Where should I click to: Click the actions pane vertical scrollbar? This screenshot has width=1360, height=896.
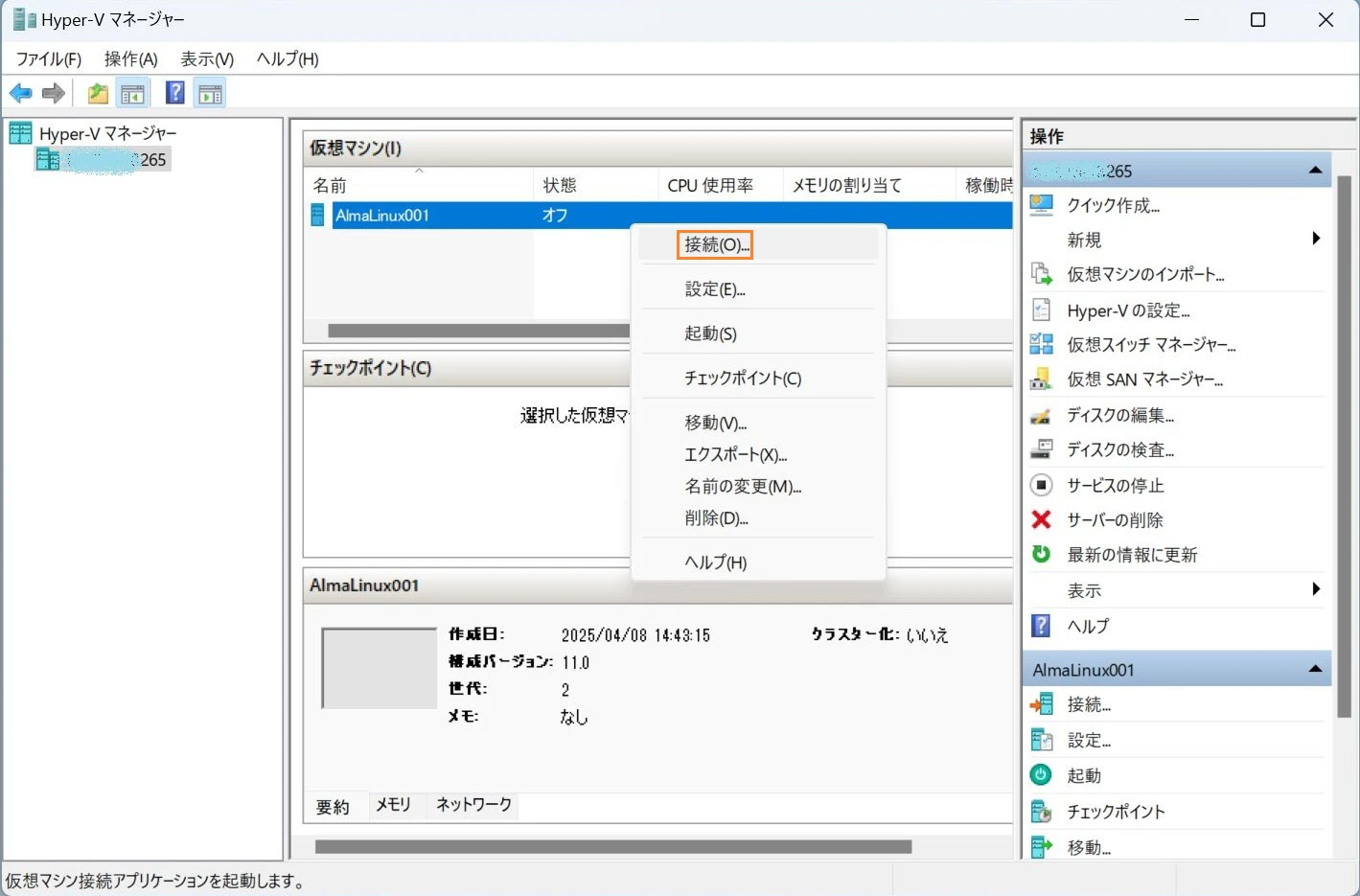(x=1344, y=447)
